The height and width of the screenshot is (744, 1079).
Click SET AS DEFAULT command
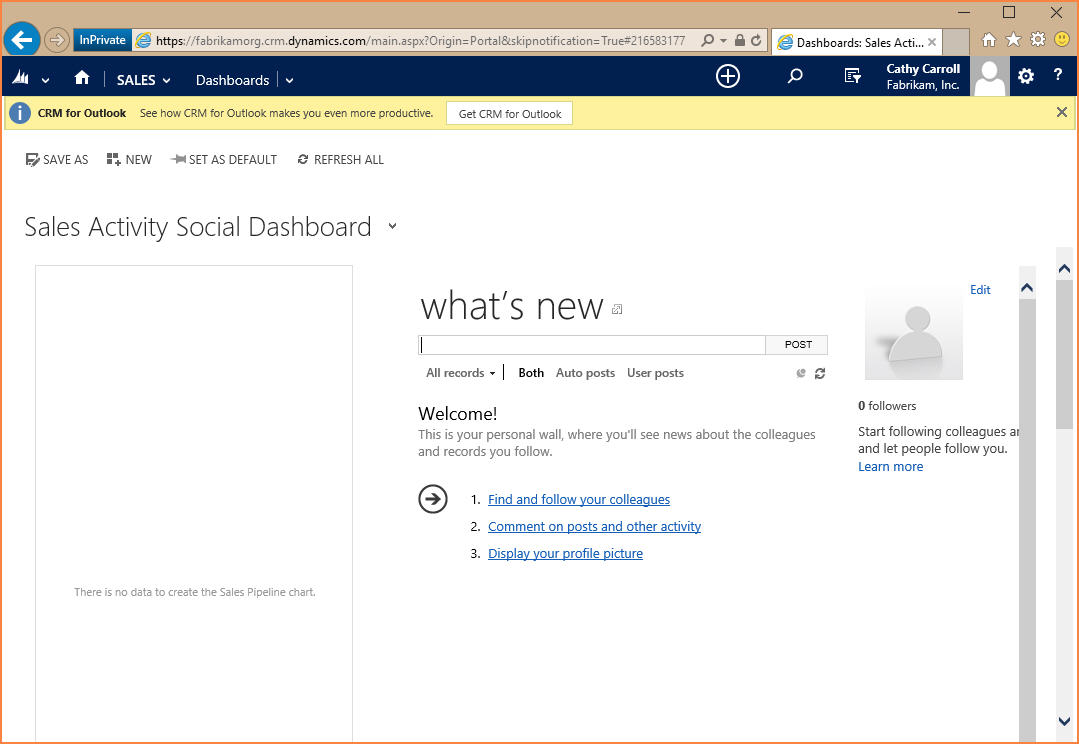pyautogui.click(x=224, y=159)
